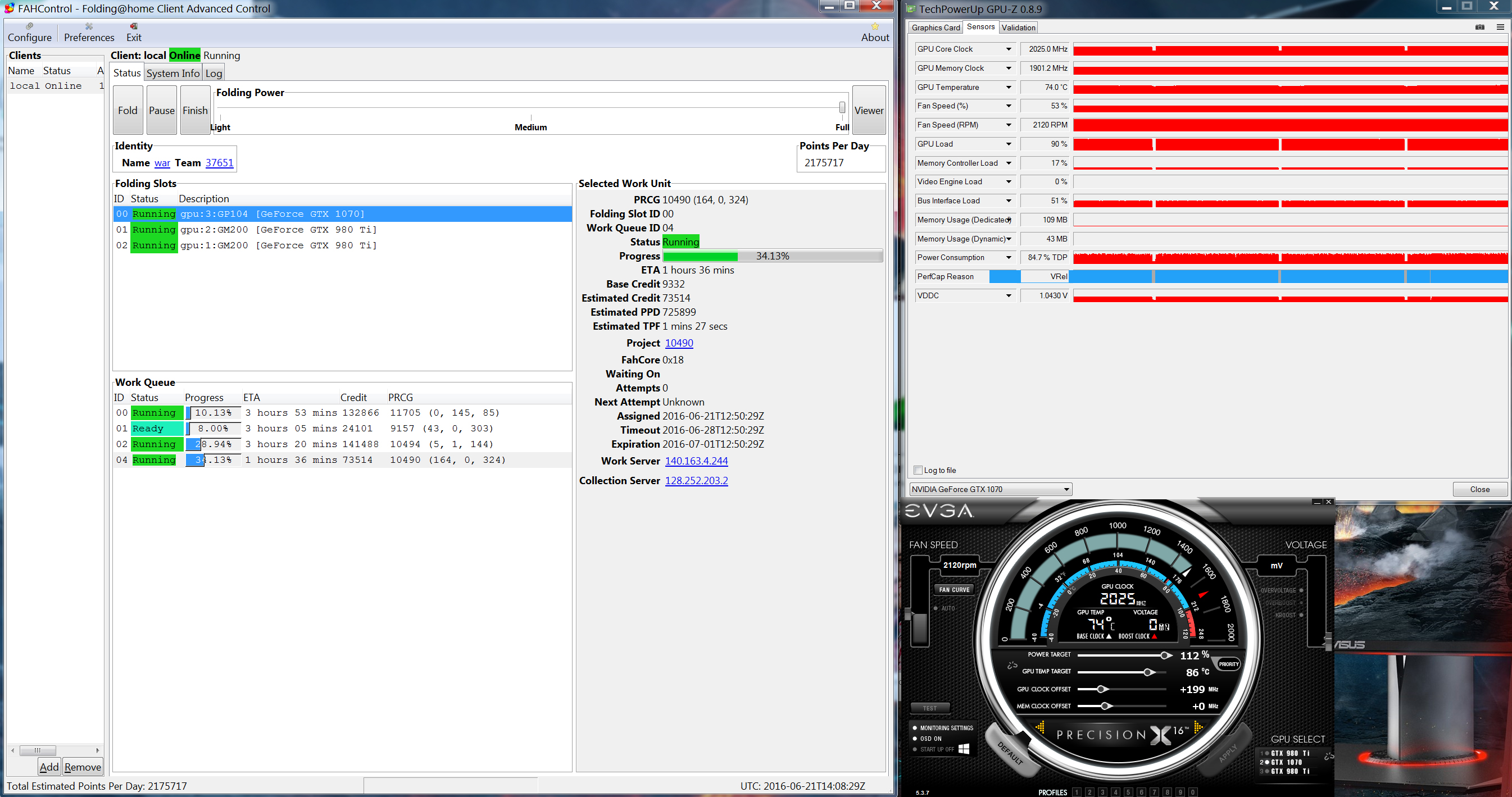Expand the GPU Temperature sensor dropdown

1009,88
